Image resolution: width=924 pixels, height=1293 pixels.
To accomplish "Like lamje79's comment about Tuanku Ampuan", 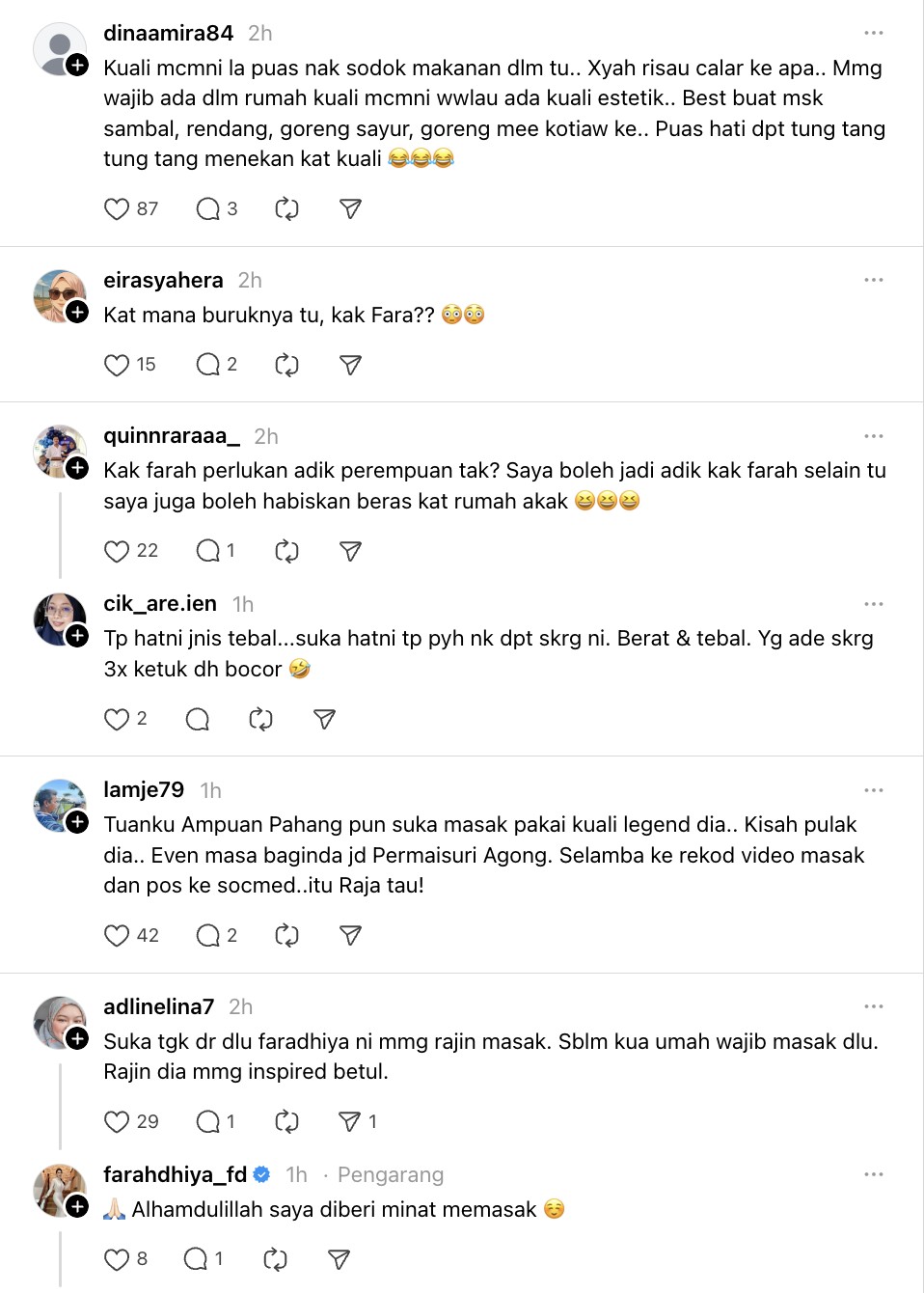I will [117, 935].
